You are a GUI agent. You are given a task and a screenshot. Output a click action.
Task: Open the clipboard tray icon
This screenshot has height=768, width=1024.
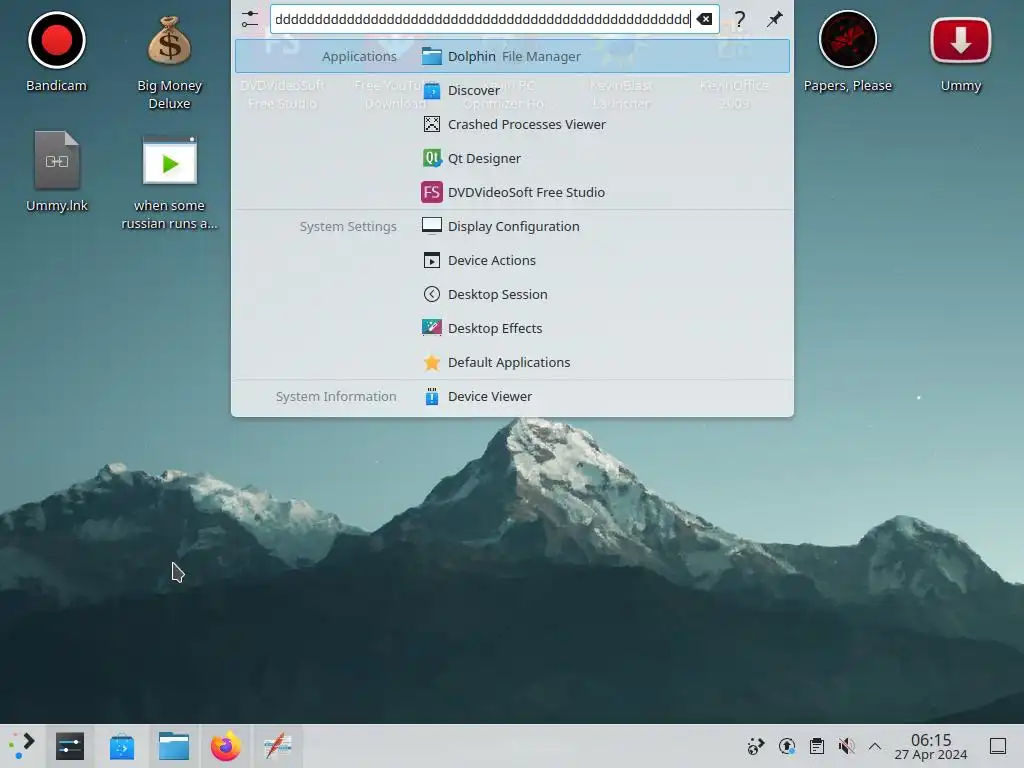[817, 746]
